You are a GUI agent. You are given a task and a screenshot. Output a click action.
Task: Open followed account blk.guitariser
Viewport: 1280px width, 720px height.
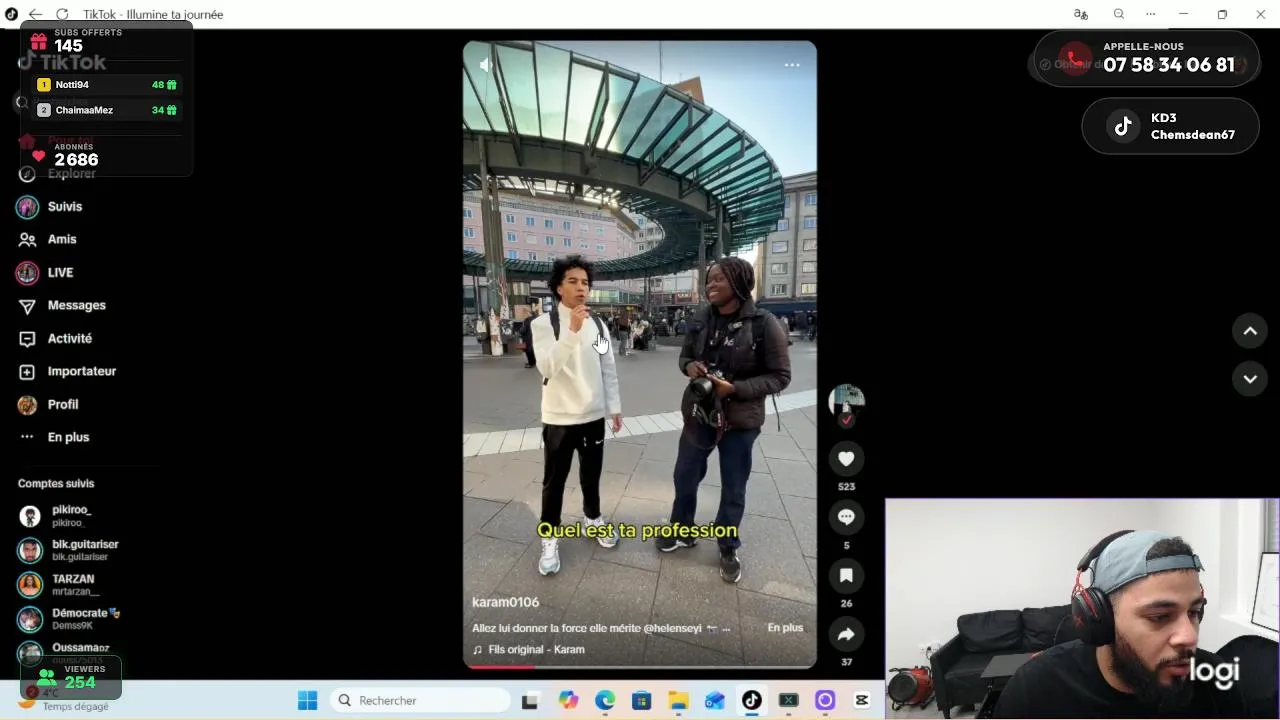(70, 550)
